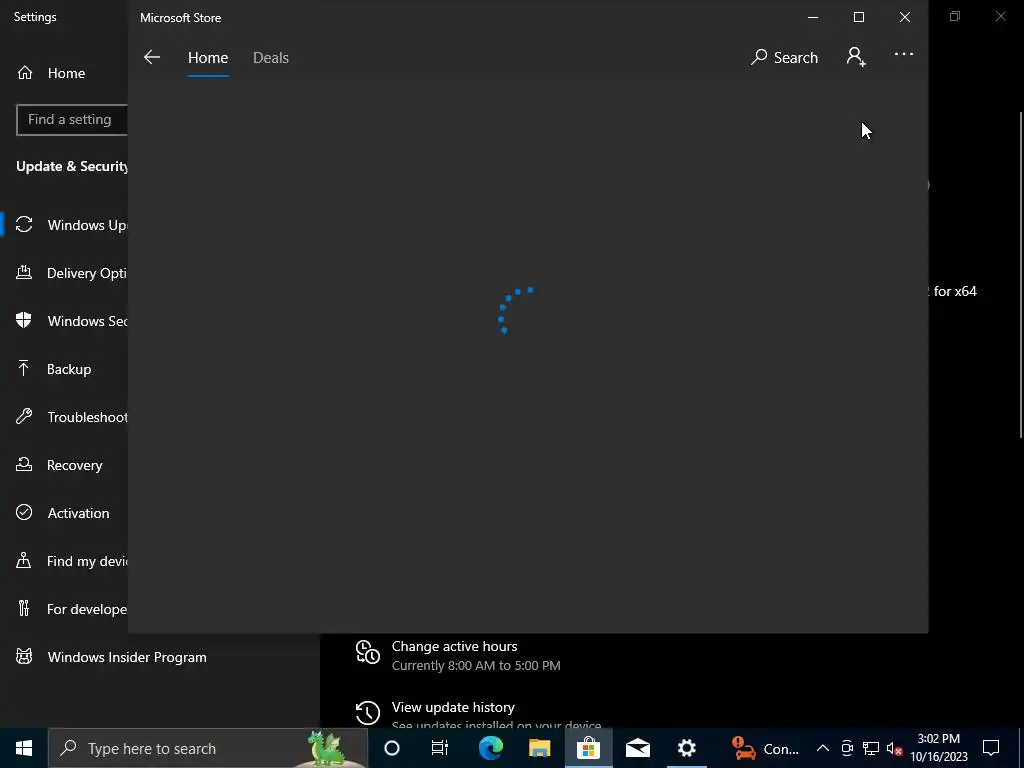Close the Microsoft Store window

coord(904,17)
